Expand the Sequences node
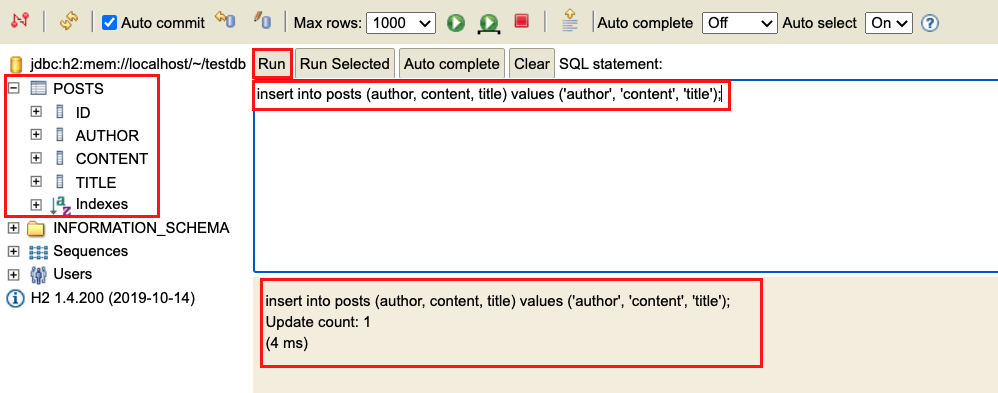 13,252
